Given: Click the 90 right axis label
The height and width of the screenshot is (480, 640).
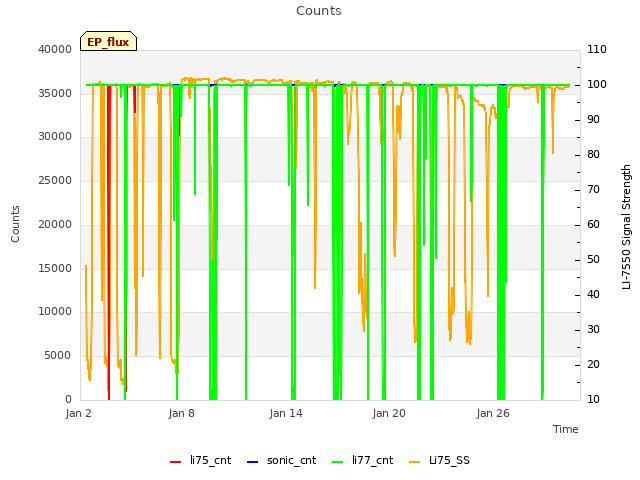Looking at the screenshot, I should point(593,120).
